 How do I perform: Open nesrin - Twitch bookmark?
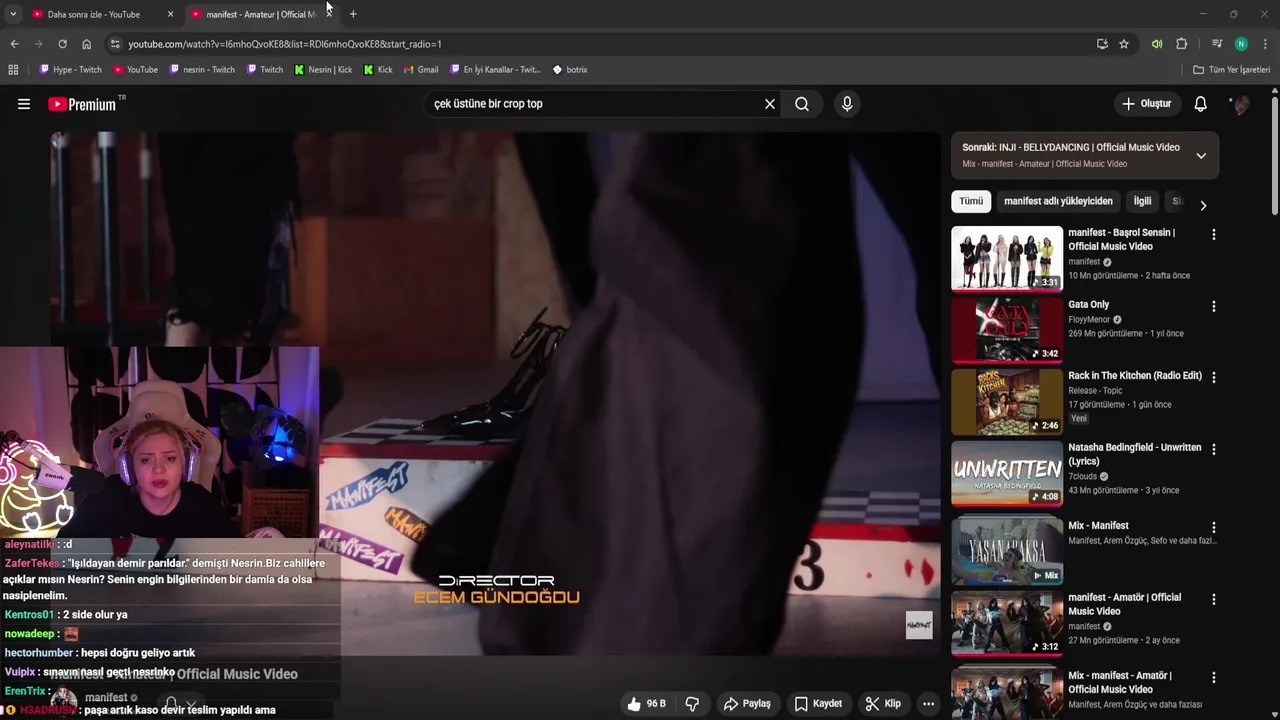click(x=202, y=70)
